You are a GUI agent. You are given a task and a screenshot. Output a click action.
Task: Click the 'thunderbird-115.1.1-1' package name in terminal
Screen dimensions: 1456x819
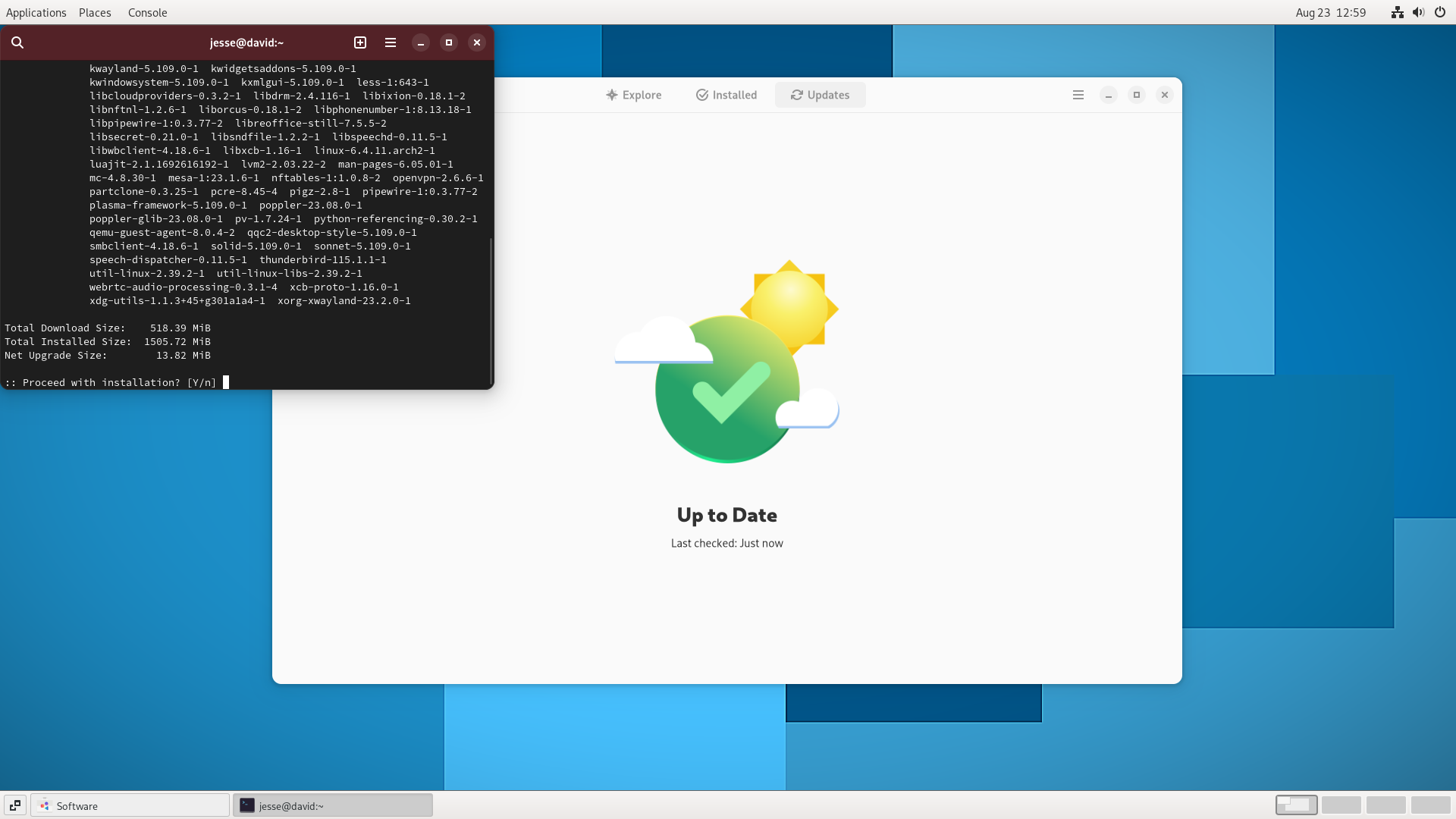[x=323, y=259]
